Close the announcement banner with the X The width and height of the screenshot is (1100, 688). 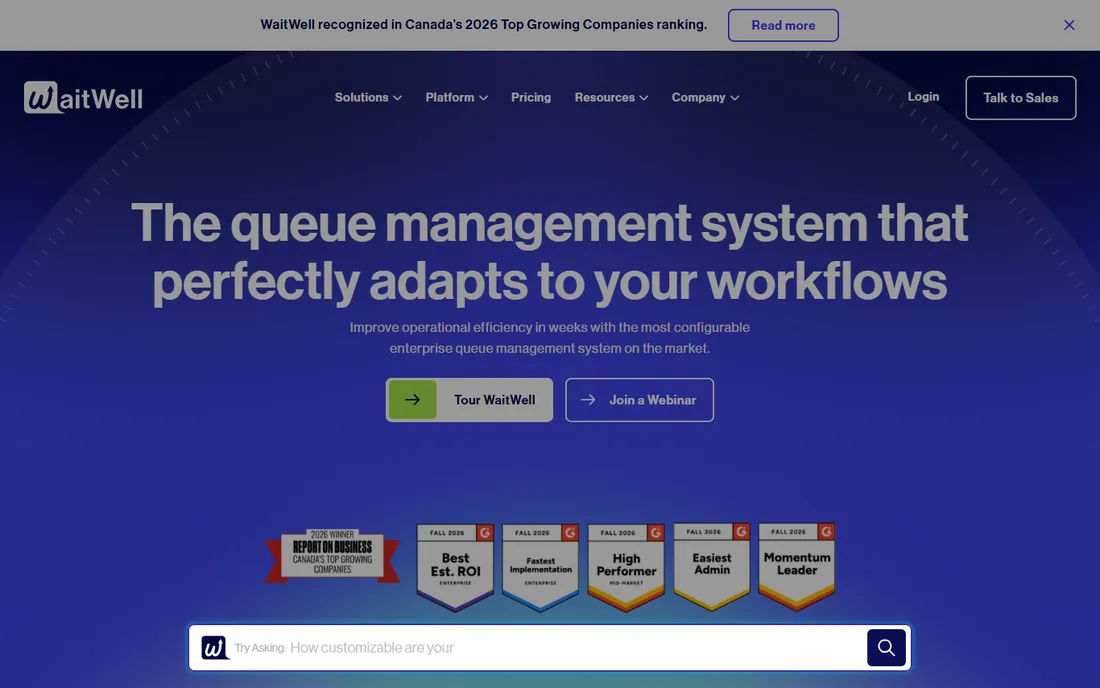1068,25
